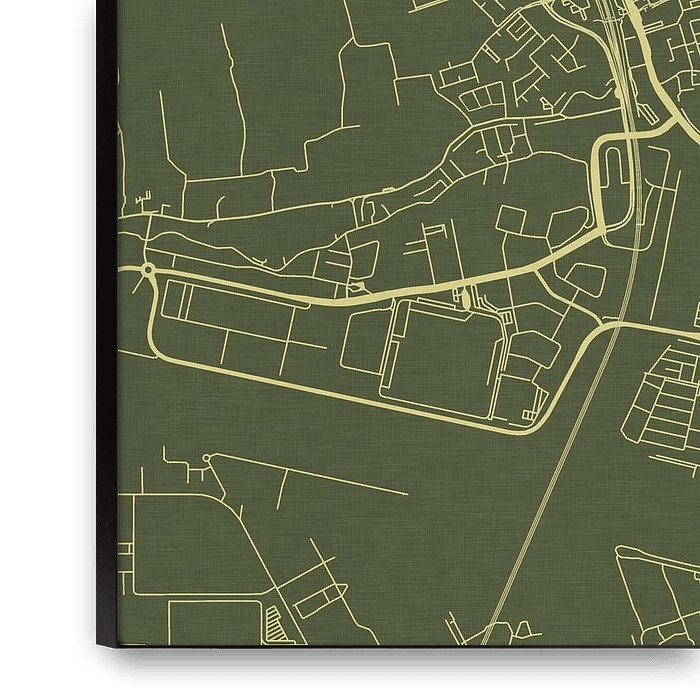This screenshot has height=700, width=700.
Task: Click the black frame's bottom edge
Action: pyautogui.click(x=400, y=650)
